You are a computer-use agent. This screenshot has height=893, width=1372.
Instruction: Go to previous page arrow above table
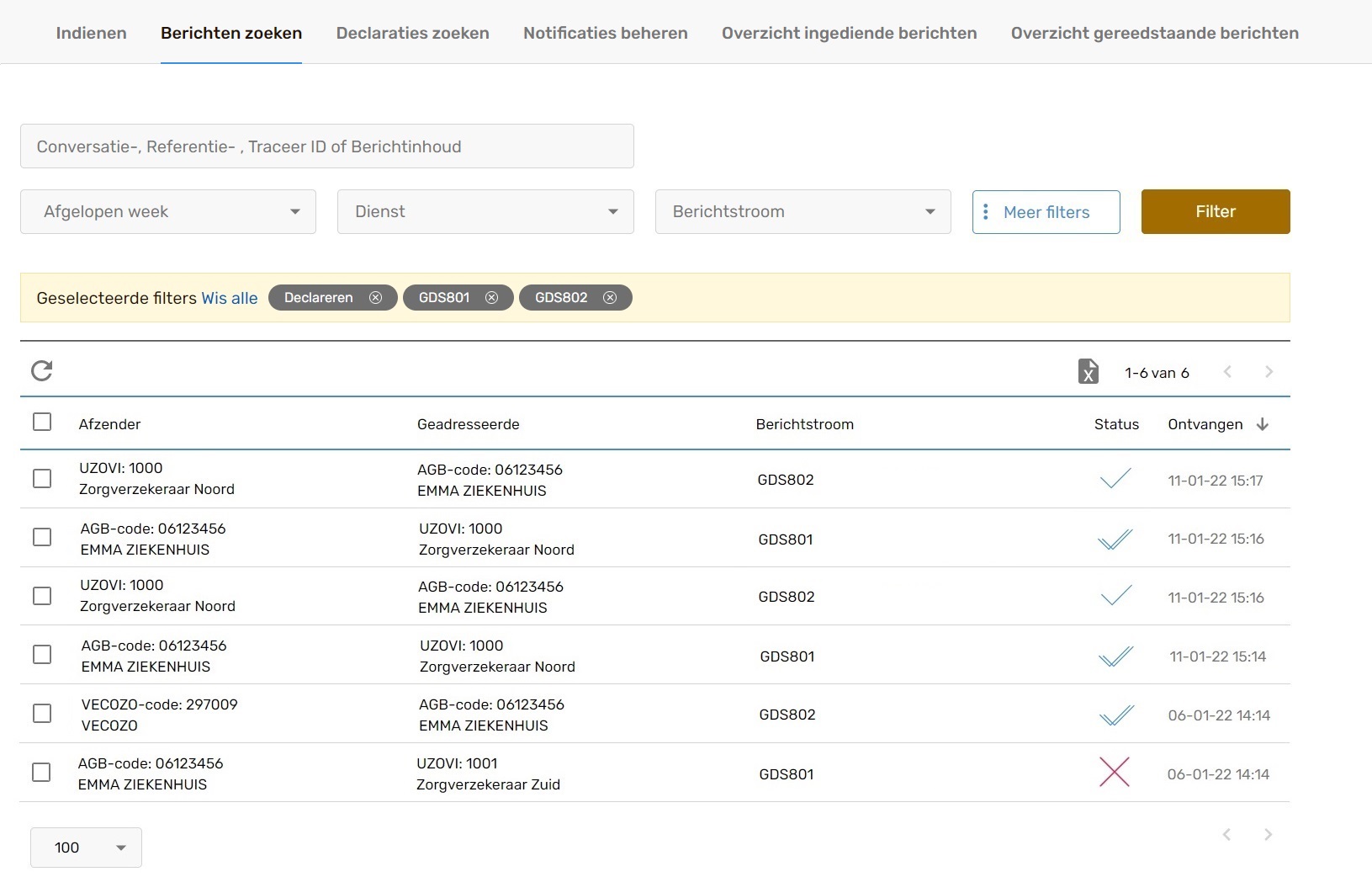pos(1227,372)
